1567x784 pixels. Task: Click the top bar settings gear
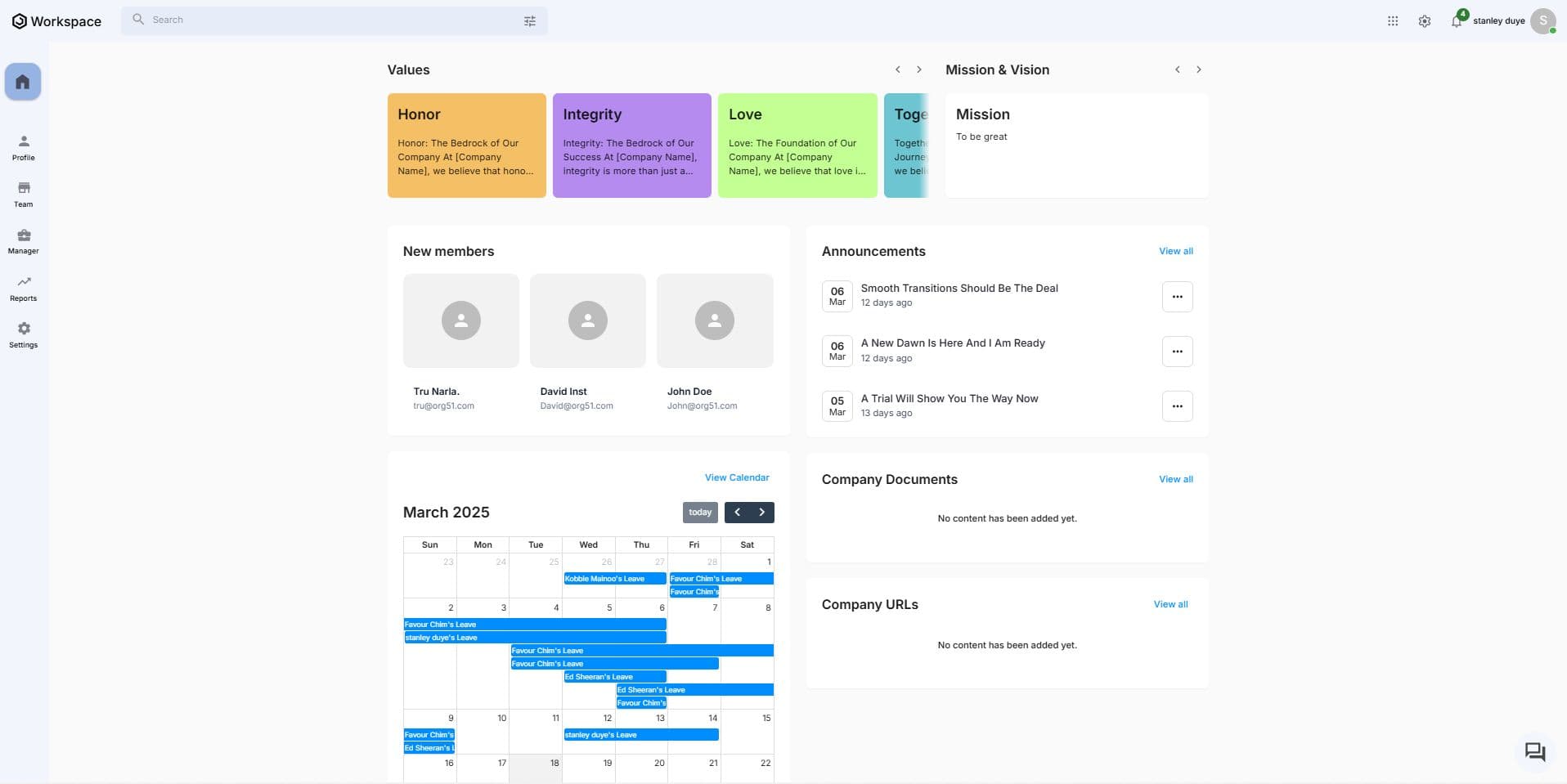click(1425, 21)
